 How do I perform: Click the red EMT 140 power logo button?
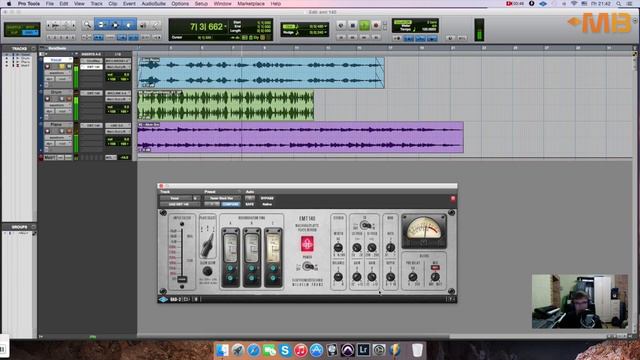point(307,244)
